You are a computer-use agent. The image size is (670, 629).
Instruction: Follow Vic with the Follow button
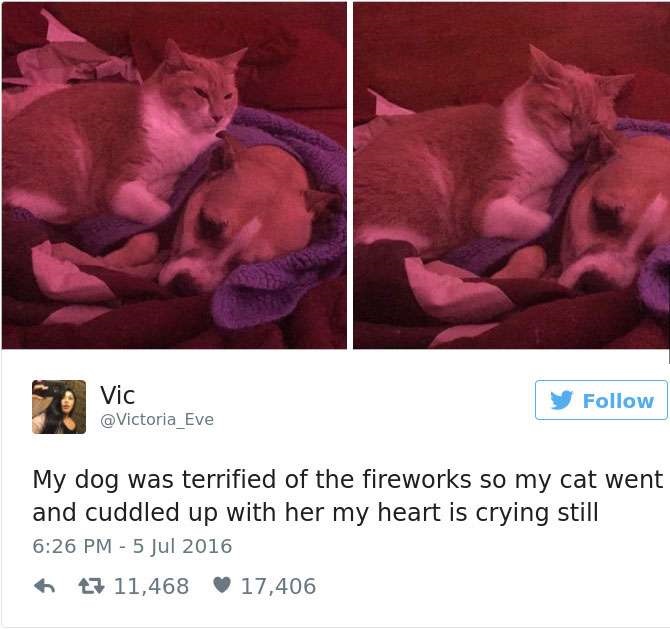[601, 400]
